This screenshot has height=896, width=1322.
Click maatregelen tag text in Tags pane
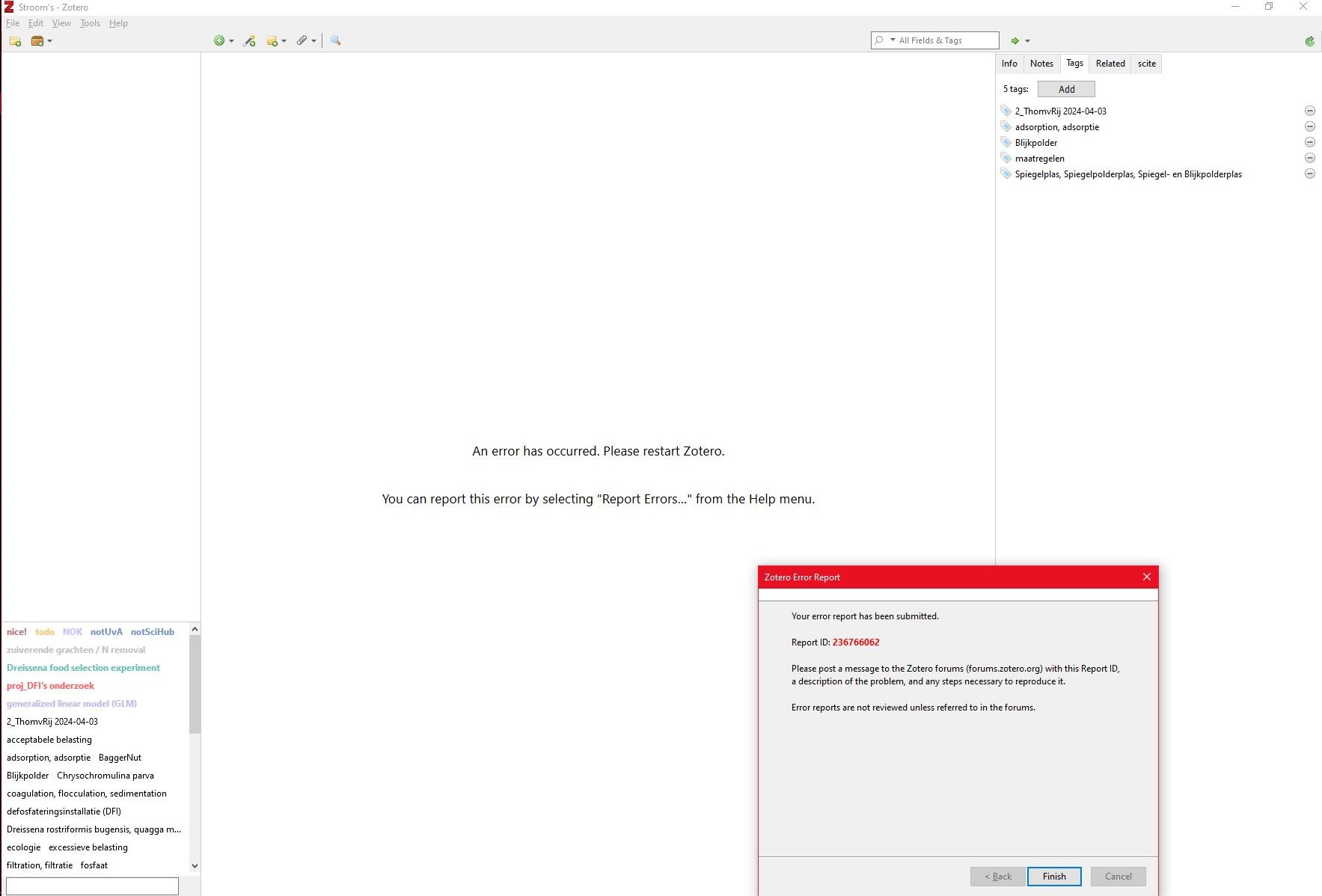click(x=1039, y=159)
